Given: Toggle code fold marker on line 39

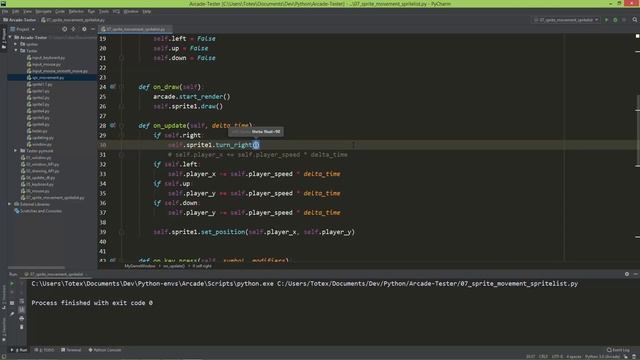Looking at the screenshot, I should (x=122, y=232).
